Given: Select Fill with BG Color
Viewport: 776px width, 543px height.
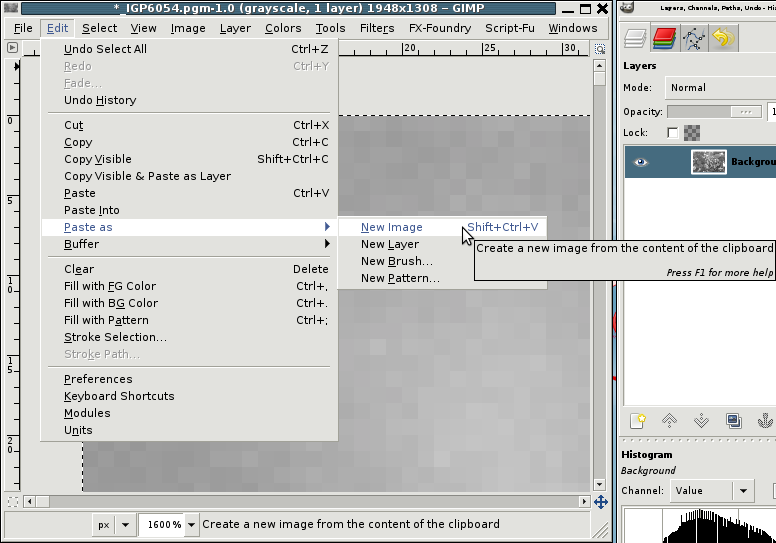Looking at the screenshot, I should 190,303.
